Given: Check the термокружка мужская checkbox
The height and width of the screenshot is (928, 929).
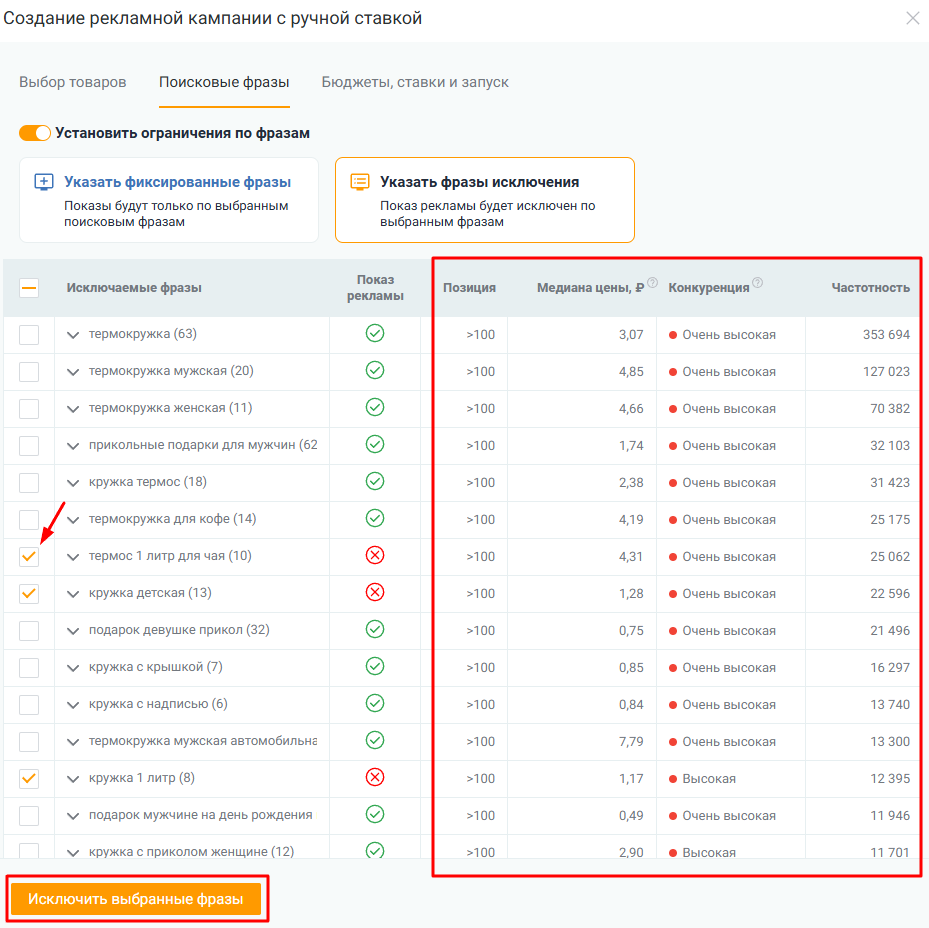Looking at the screenshot, I should (29, 371).
